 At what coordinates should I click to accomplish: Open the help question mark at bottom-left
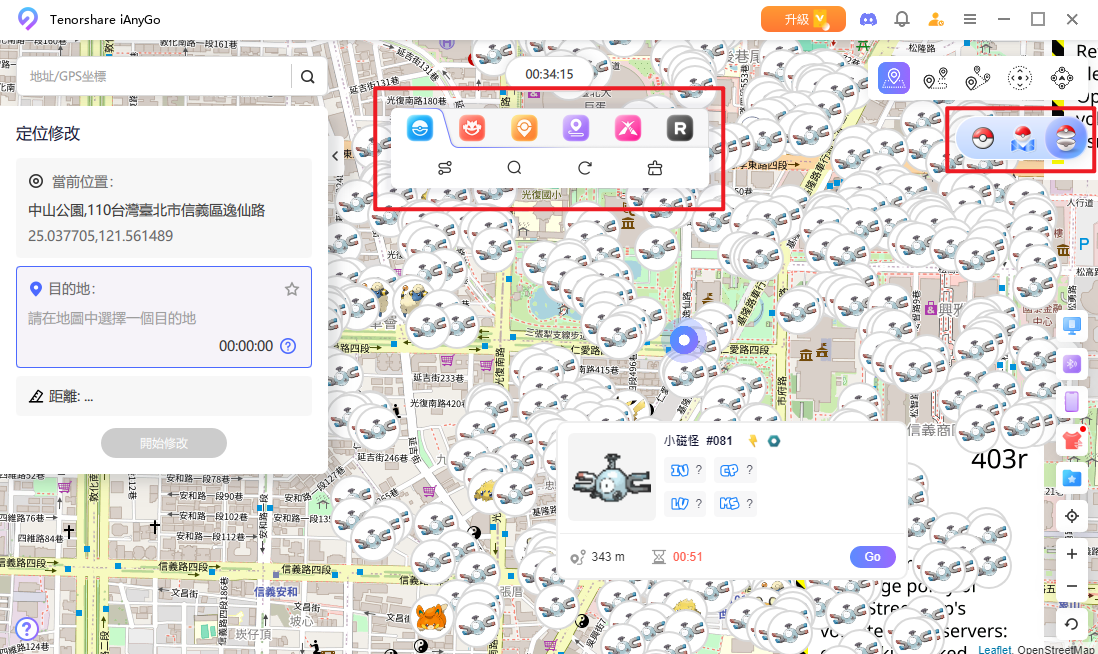(27, 629)
